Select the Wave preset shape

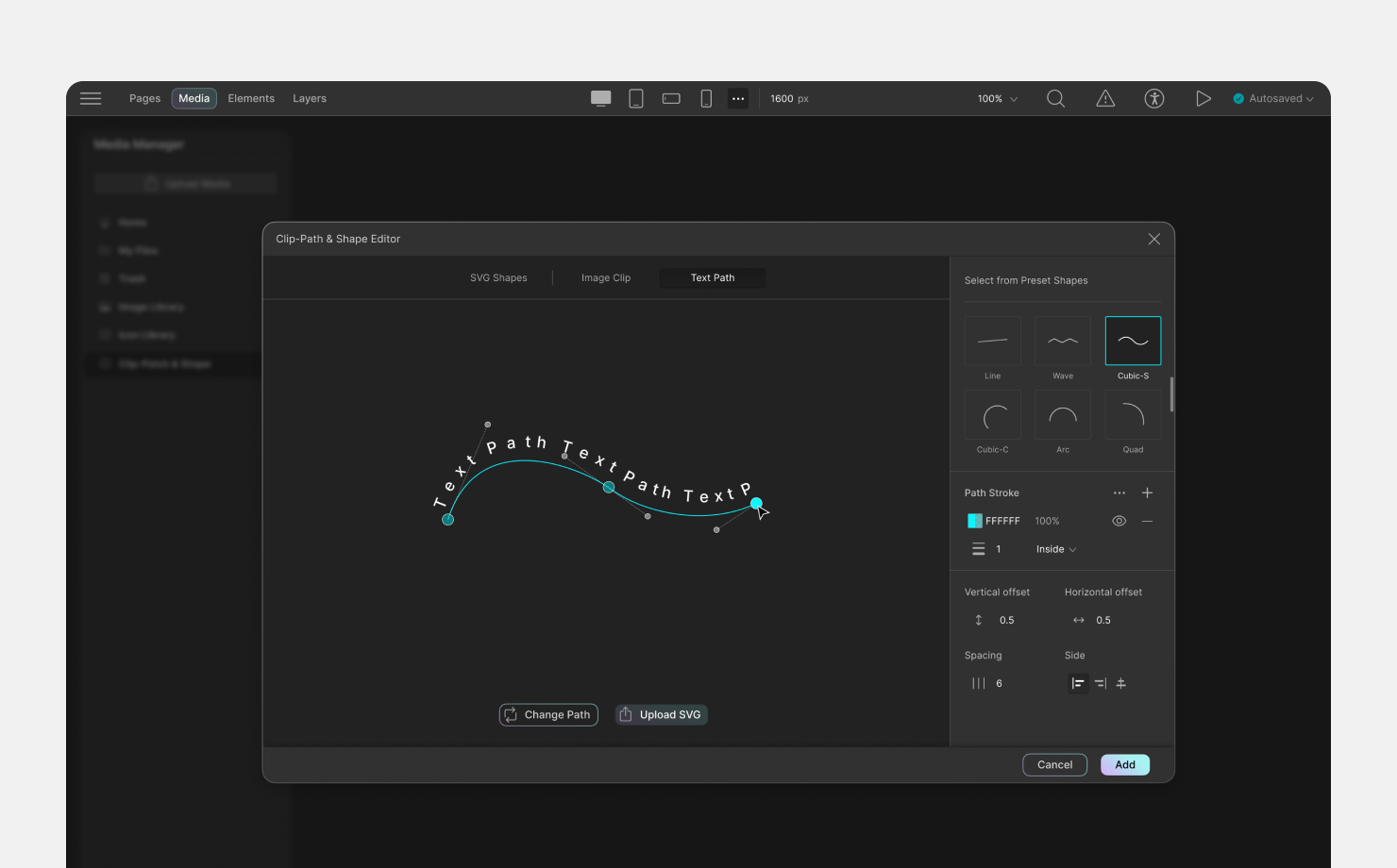coord(1063,341)
